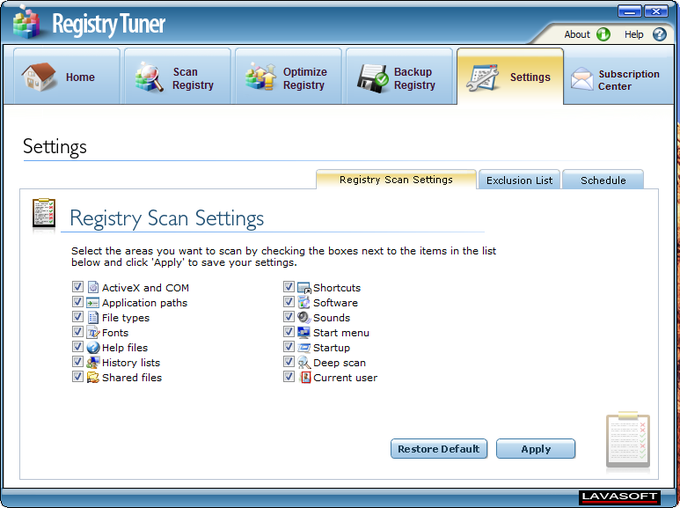Click the Software icon
This screenshot has width=680, height=508.
tap(304, 302)
